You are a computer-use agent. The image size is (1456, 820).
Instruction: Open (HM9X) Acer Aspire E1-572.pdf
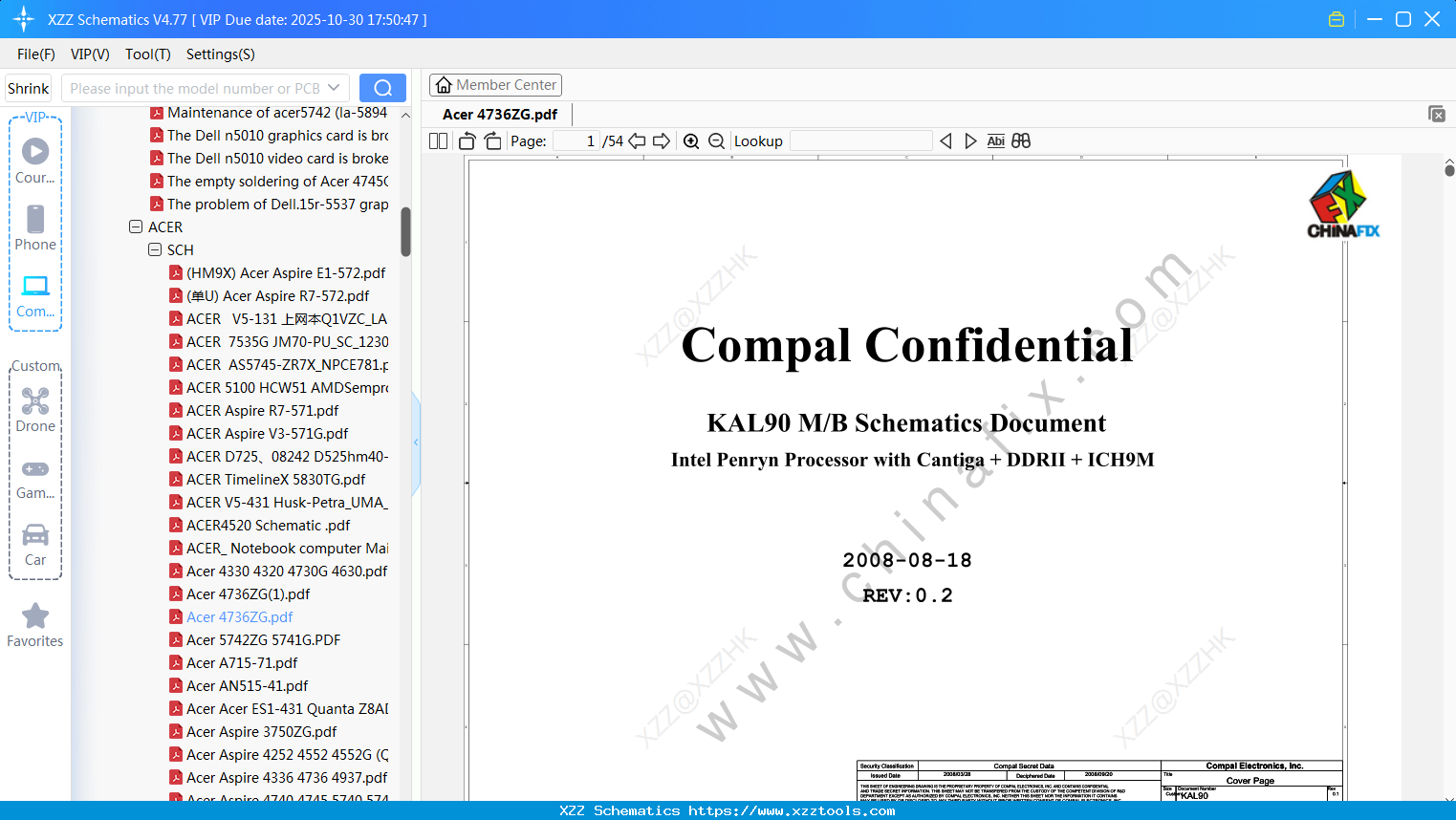pyautogui.click(x=277, y=273)
